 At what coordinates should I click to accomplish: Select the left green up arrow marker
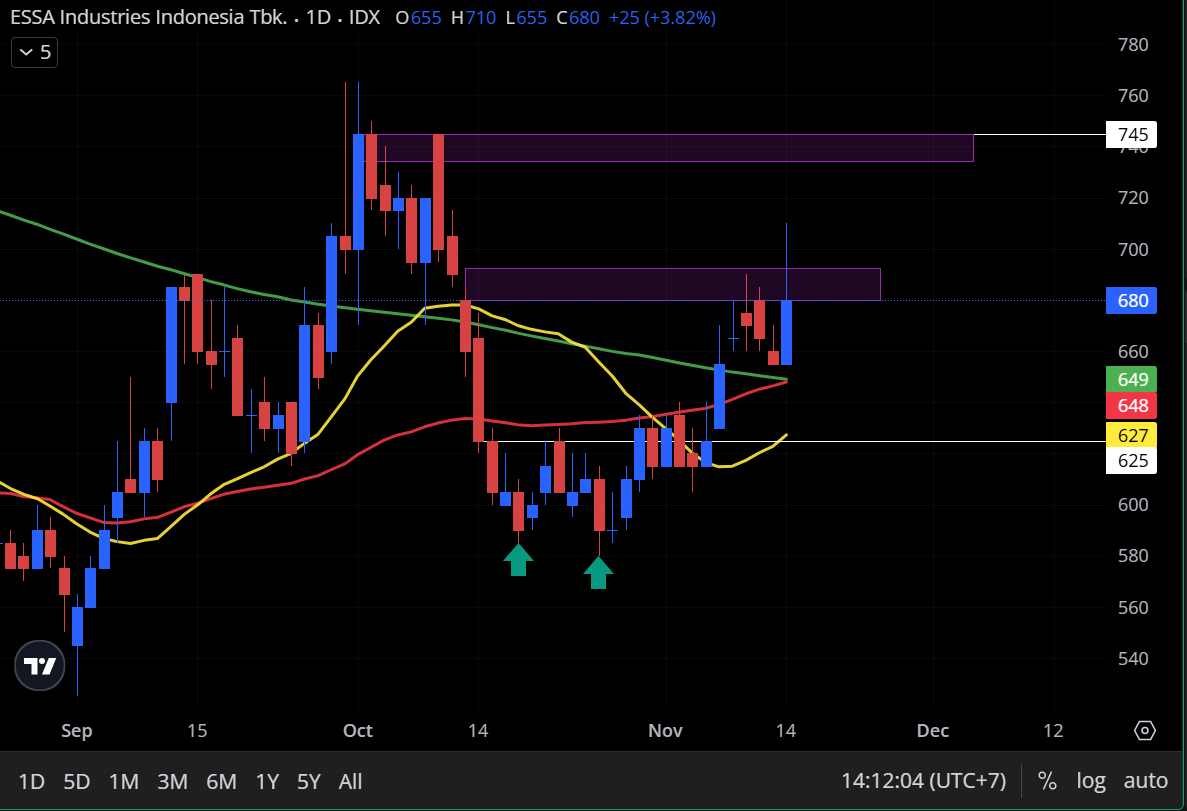[519, 560]
